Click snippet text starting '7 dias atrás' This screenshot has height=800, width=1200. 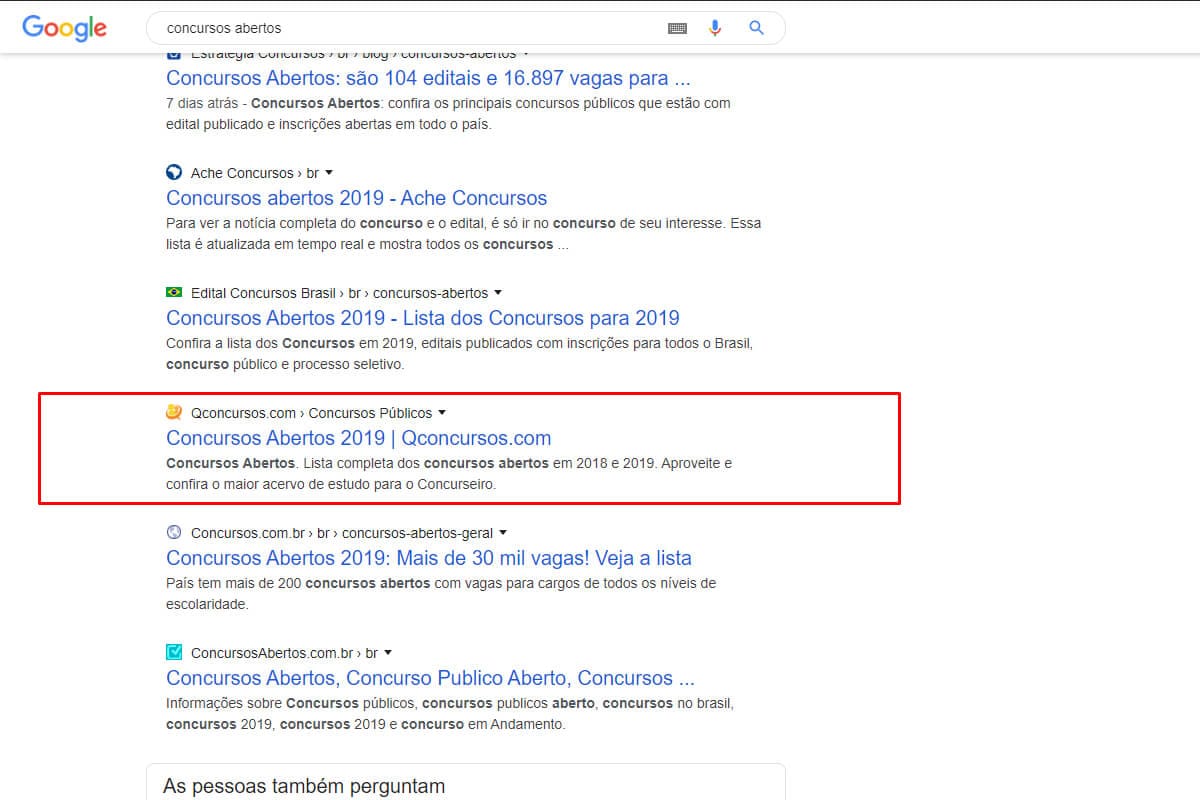click(448, 114)
